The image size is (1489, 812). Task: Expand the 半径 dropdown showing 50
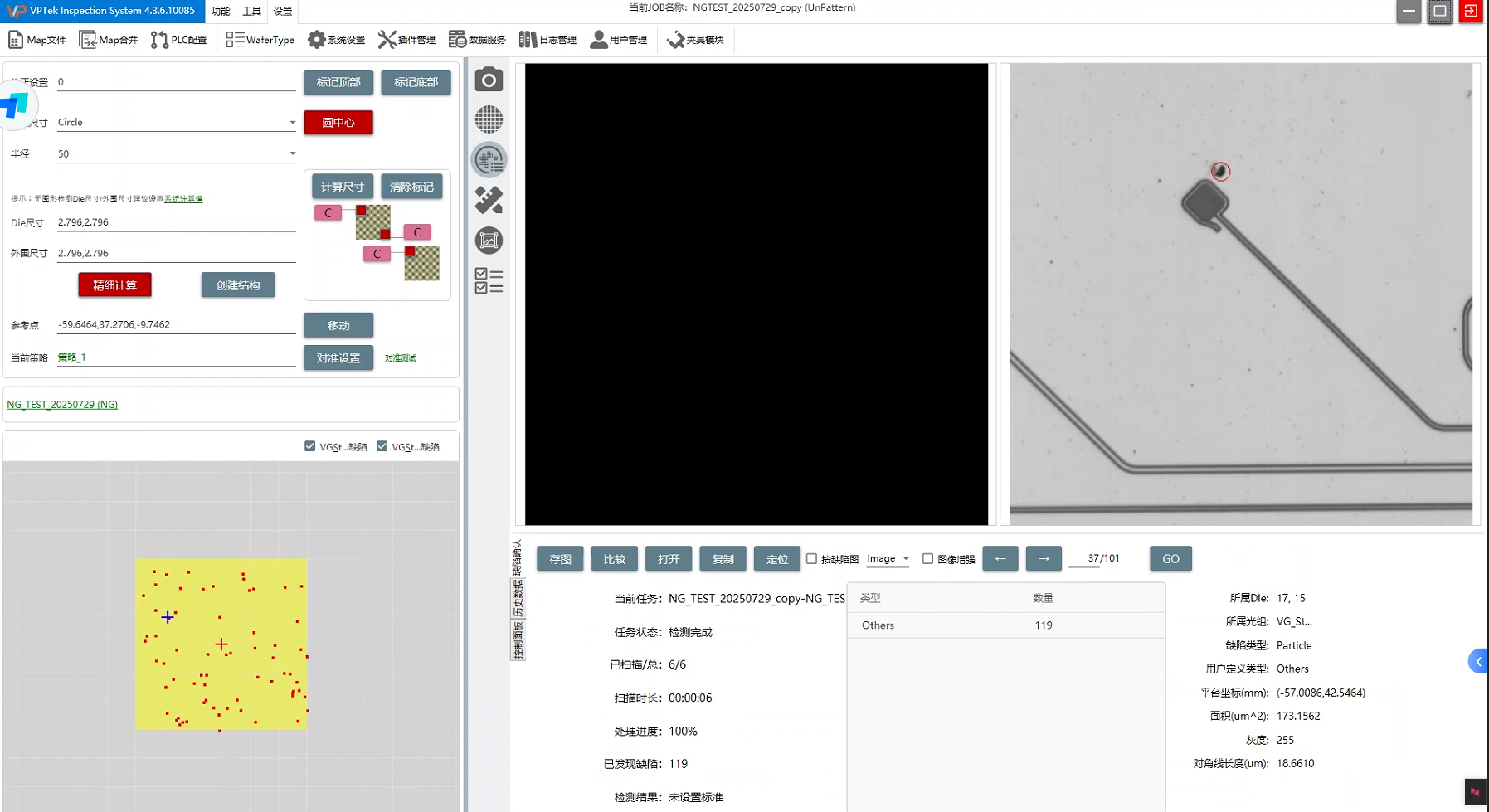click(292, 154)
